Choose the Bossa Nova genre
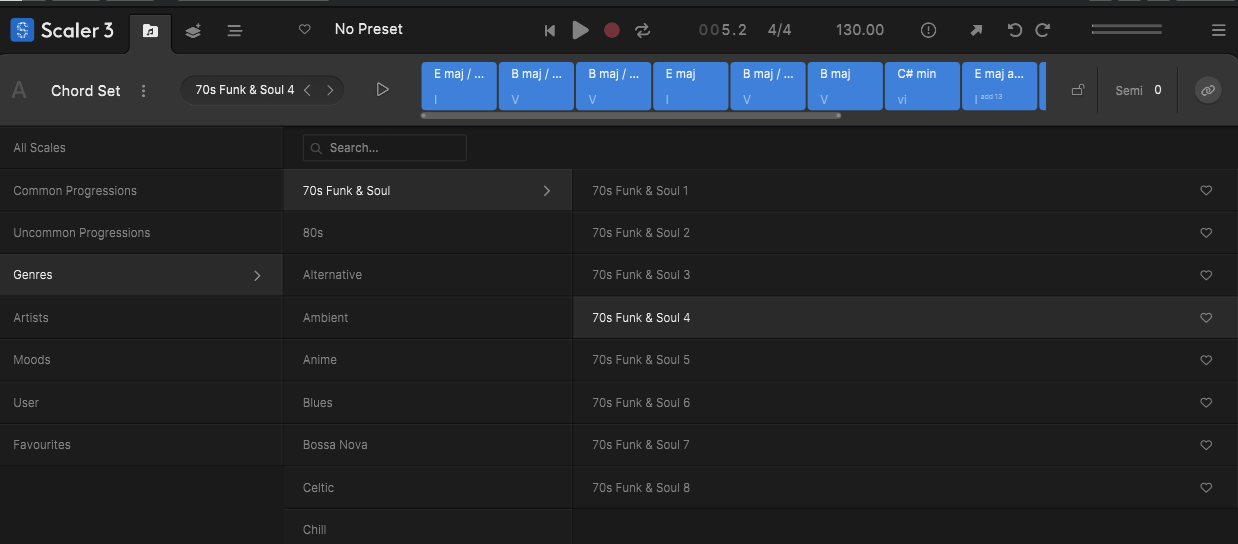The height and width of the screenshot is (544, 1238). click(335, 445)
